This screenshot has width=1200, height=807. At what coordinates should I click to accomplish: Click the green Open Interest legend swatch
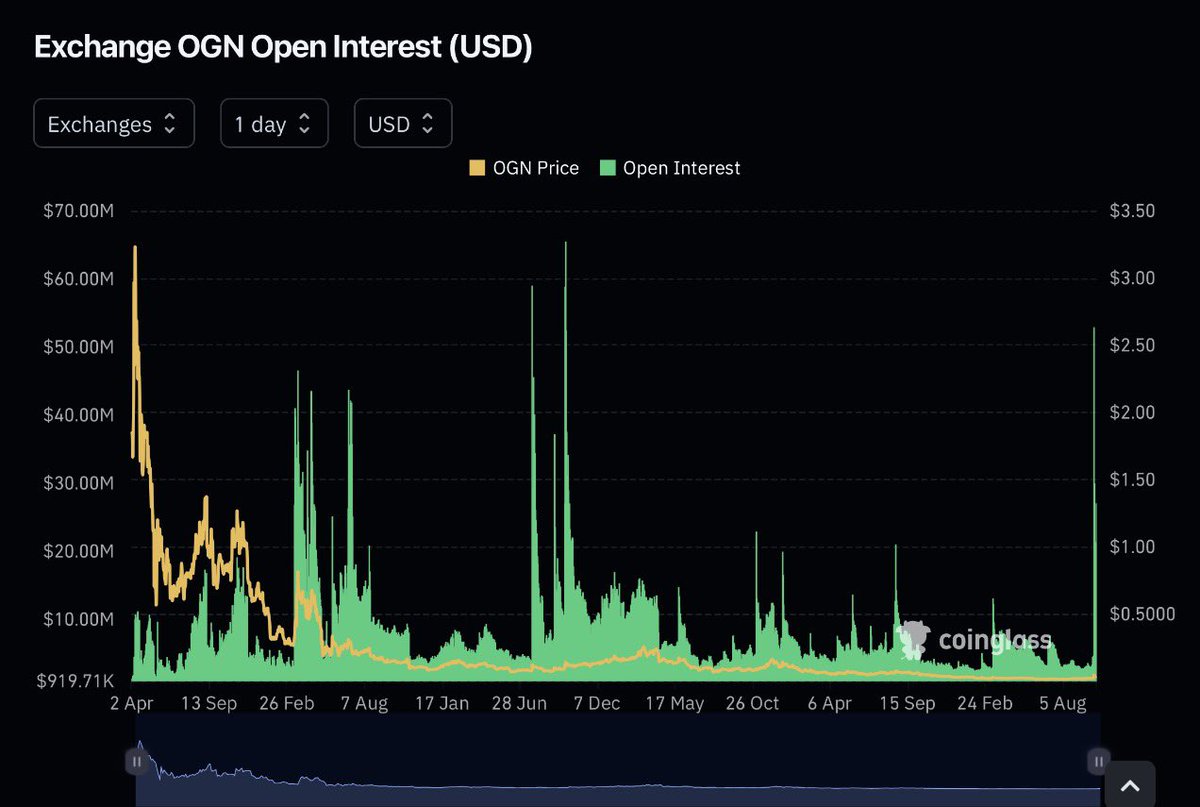(x=606, y=168)
